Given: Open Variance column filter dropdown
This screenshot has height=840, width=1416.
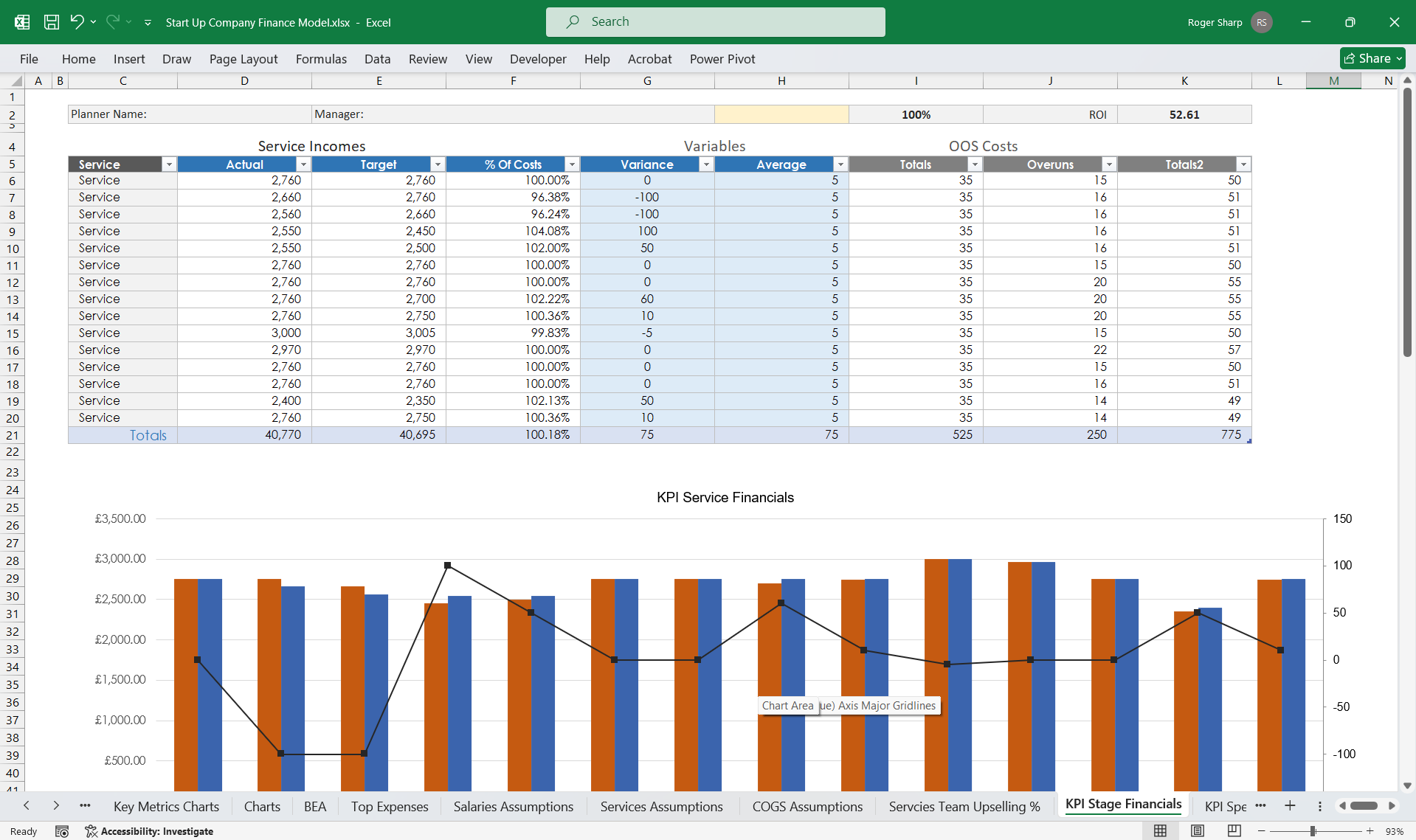Looking at the screenshot, I should (x=706, y=164).
